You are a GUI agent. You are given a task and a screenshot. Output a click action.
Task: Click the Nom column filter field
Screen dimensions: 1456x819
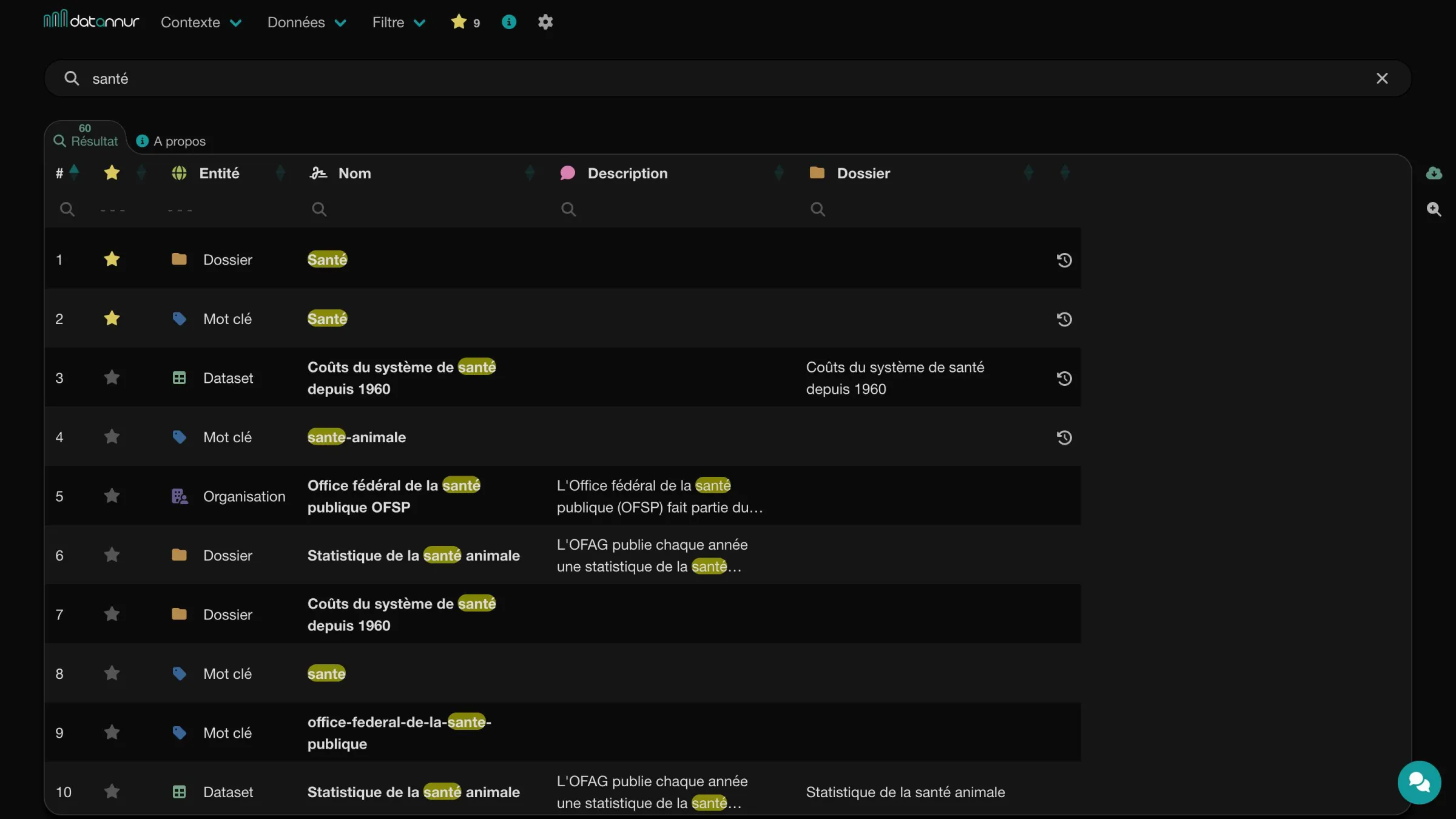coord(419,209)
